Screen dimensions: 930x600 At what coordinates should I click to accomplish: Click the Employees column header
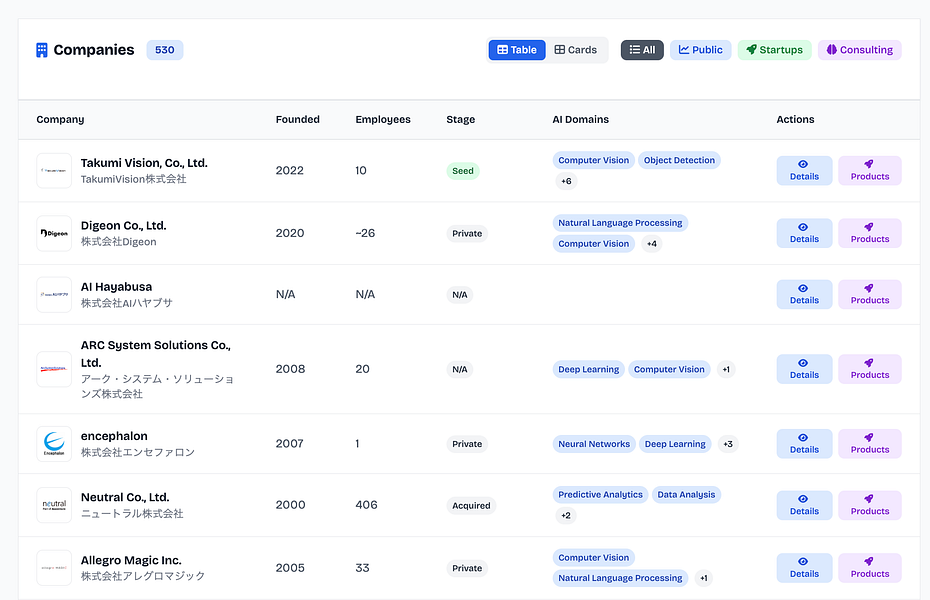[x=383, y=119]
